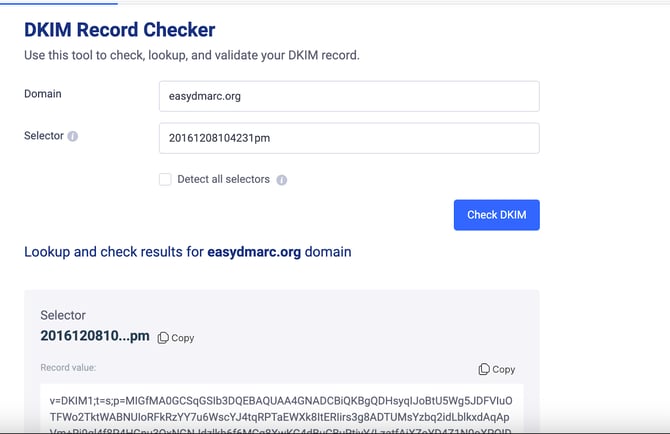
Task: Open info tooltip beside Detect all selectors
Action: click(x=282, y=180)
